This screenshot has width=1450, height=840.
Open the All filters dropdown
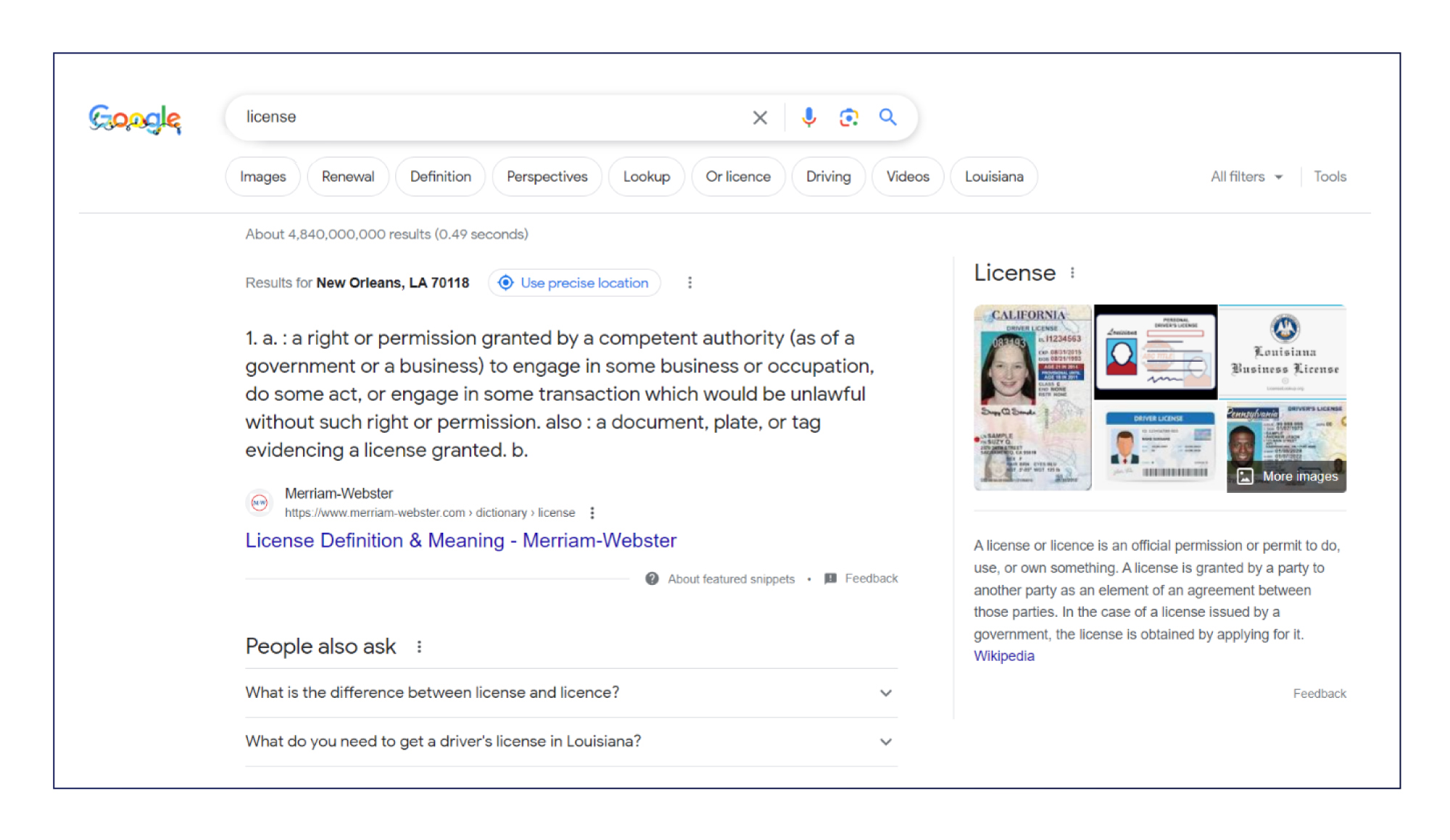[x=1246, y=177]
